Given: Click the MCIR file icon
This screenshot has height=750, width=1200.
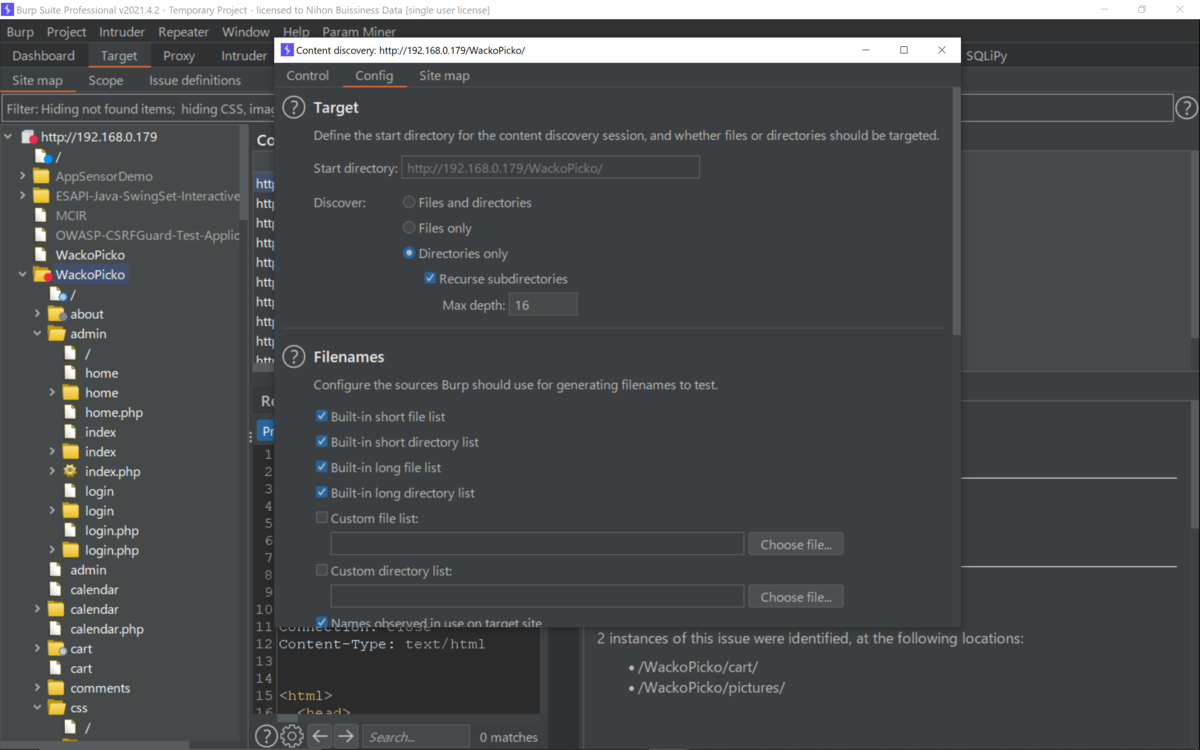Looking at the screenshot, I should [x=41, y=215].
